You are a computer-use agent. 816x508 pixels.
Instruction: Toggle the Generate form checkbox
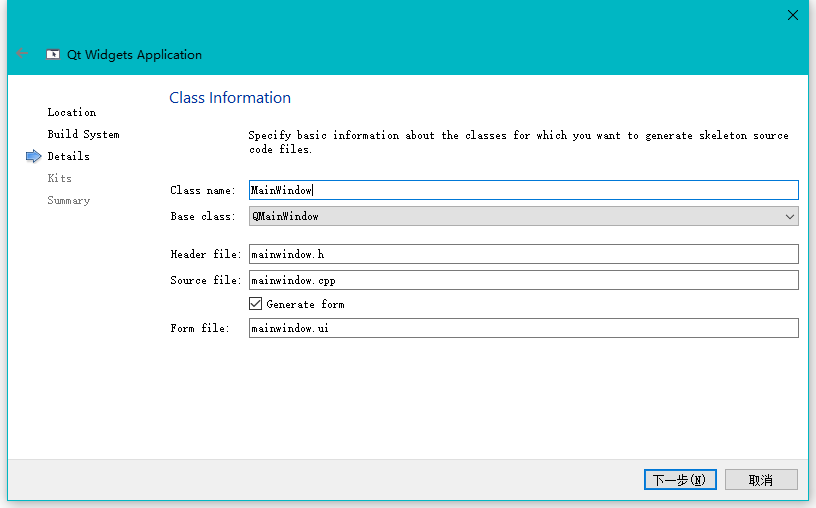pos(255,303)
